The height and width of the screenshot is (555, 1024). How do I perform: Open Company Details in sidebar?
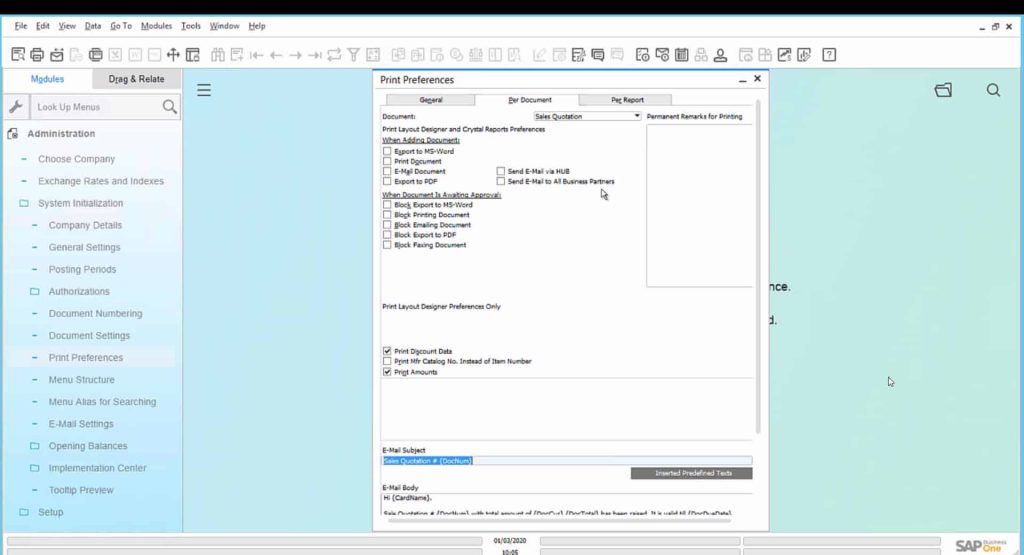point(85,225)
